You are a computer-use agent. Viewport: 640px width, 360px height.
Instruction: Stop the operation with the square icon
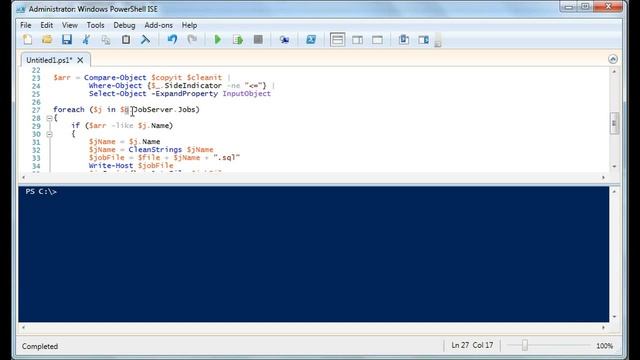pos(258,40)
